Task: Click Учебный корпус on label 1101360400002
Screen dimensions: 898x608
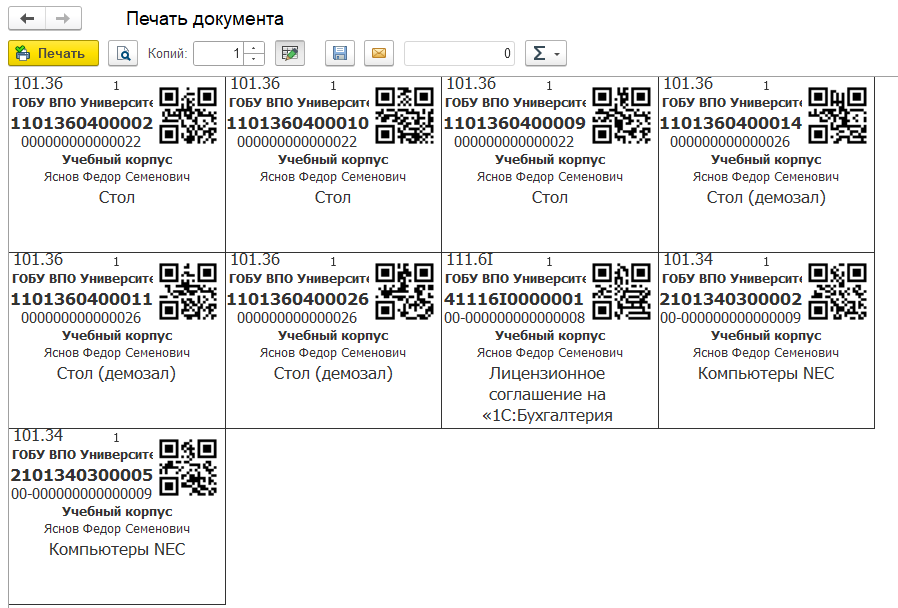Action: click(x=117, y=160)
